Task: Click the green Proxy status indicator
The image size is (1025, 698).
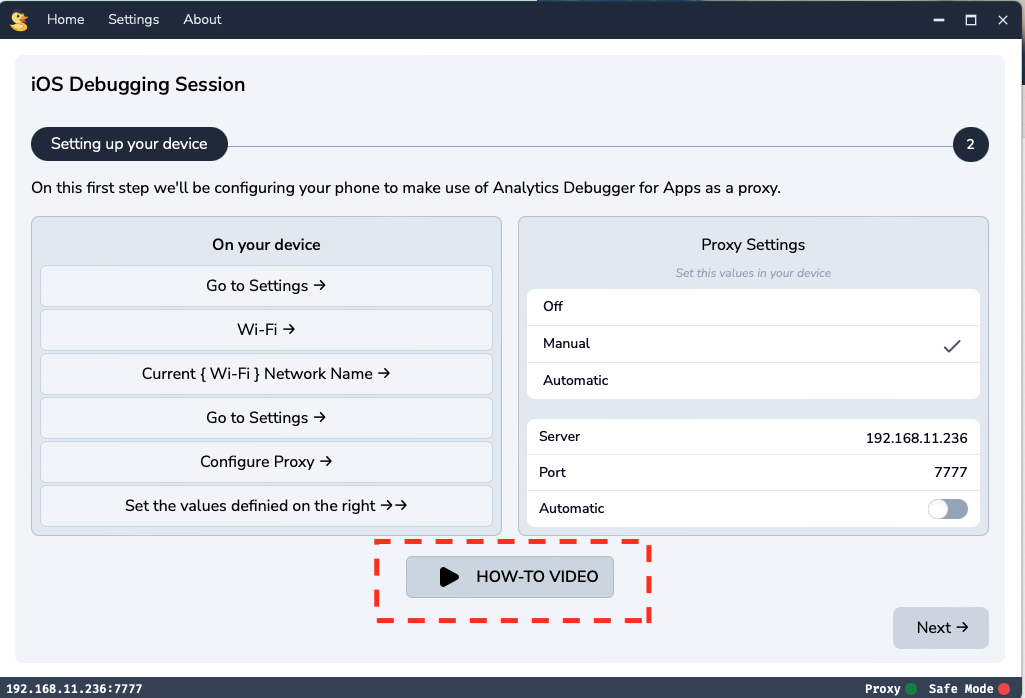Action: 911,688
